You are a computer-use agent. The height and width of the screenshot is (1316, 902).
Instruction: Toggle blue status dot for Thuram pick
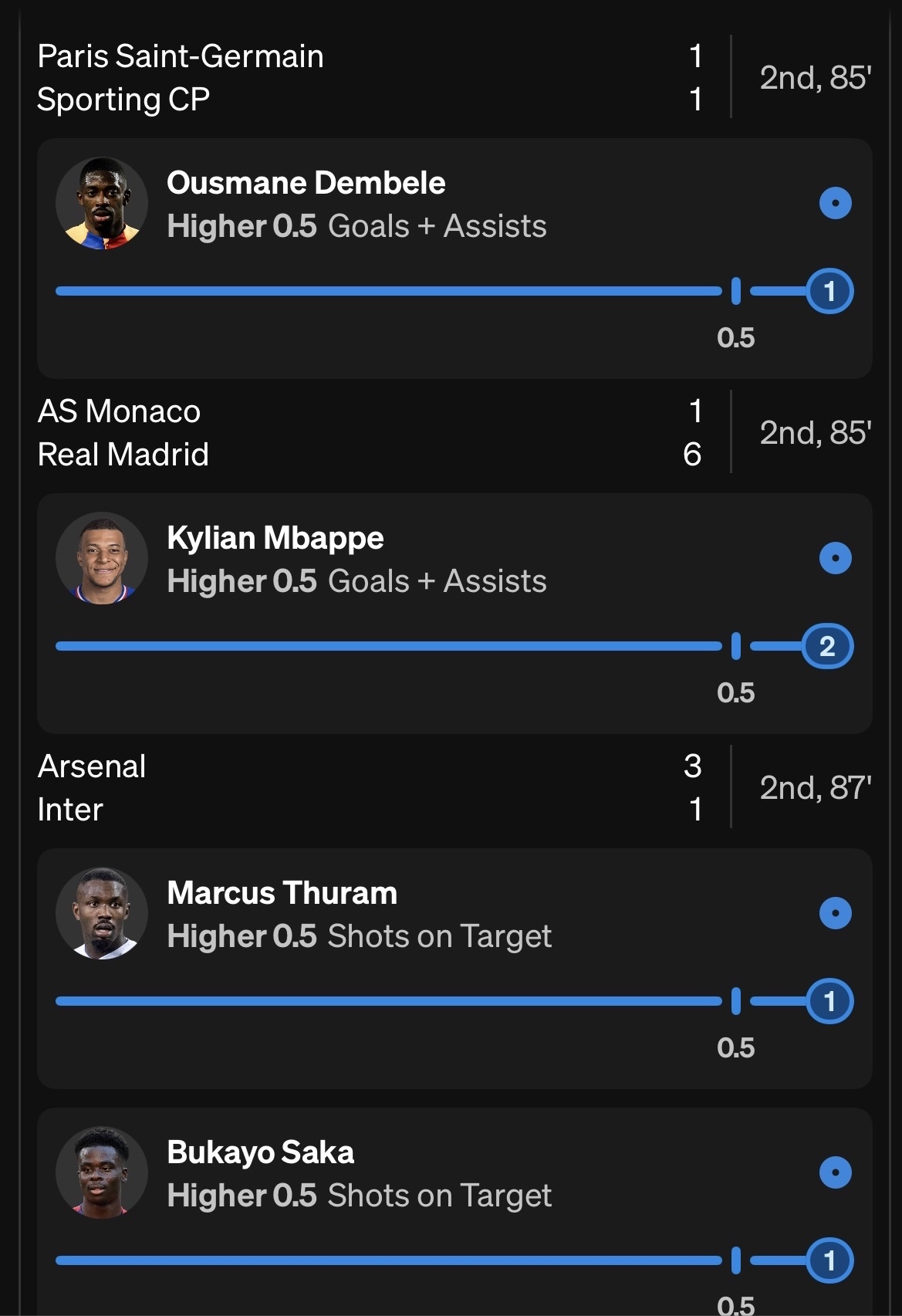point(835,913)
